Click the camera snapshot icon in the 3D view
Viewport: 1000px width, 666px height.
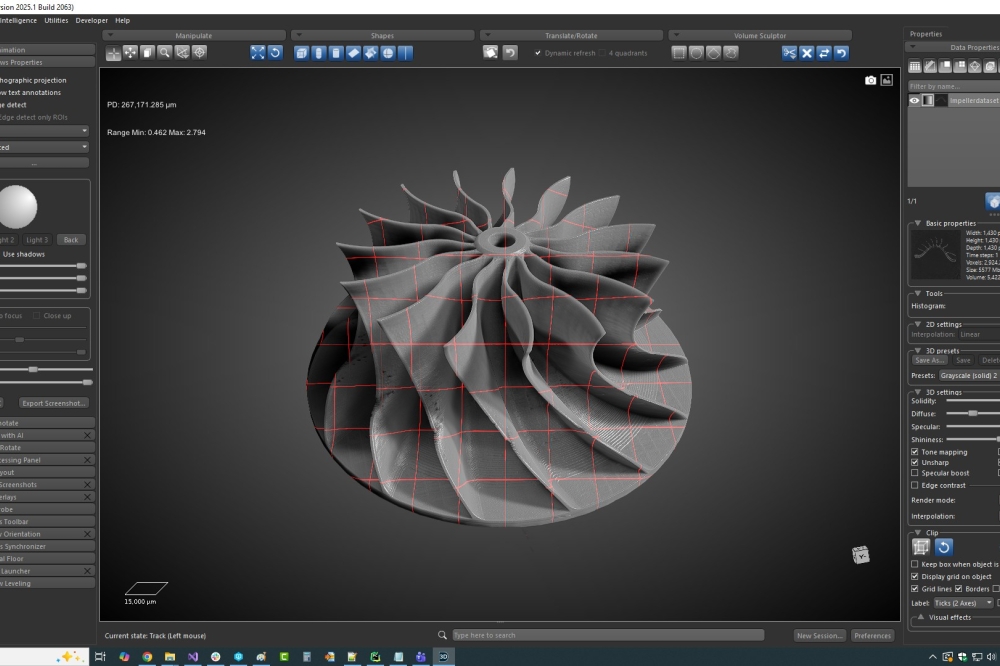pyautogui.click(x=870, y=80)
